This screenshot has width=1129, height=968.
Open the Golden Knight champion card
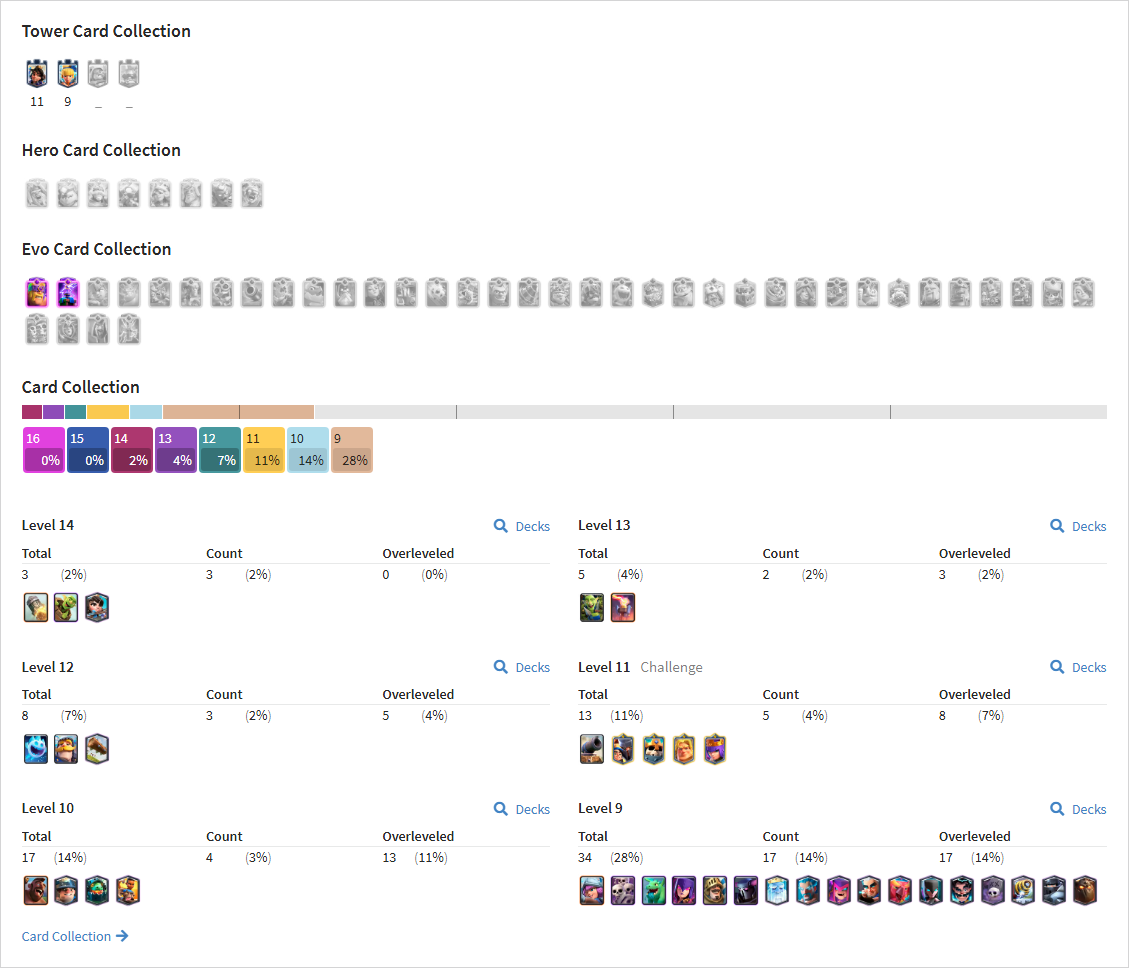[684, 749]
